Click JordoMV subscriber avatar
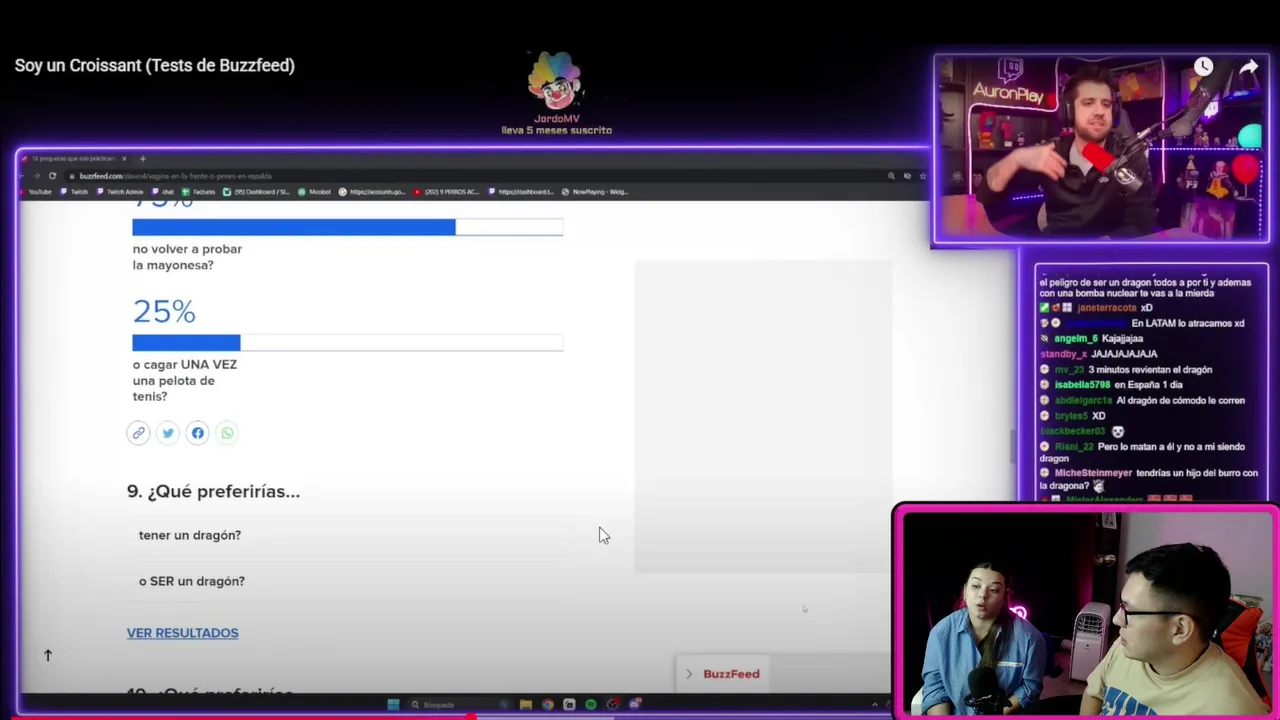 point(556,82)
